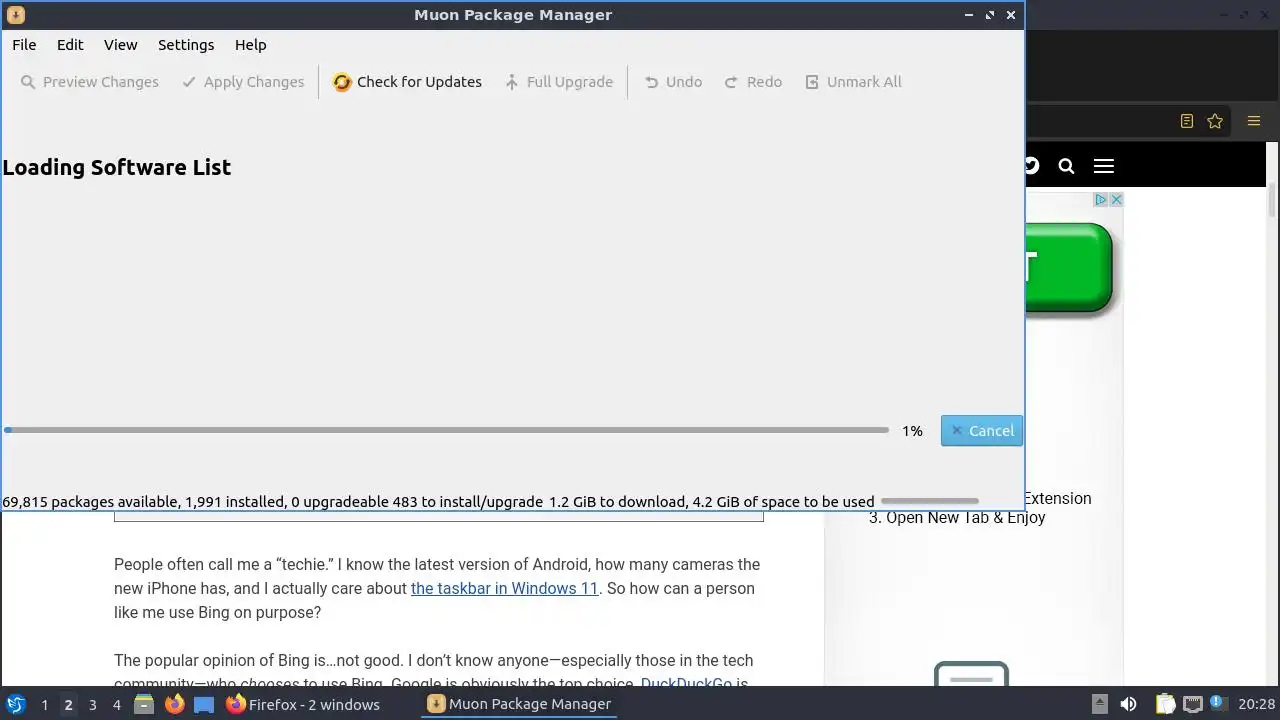Image resolution: width=1280 pixels, height=720 pixels.
Task: Click the Undo toolbar button
Action: (x=673, y=82)
